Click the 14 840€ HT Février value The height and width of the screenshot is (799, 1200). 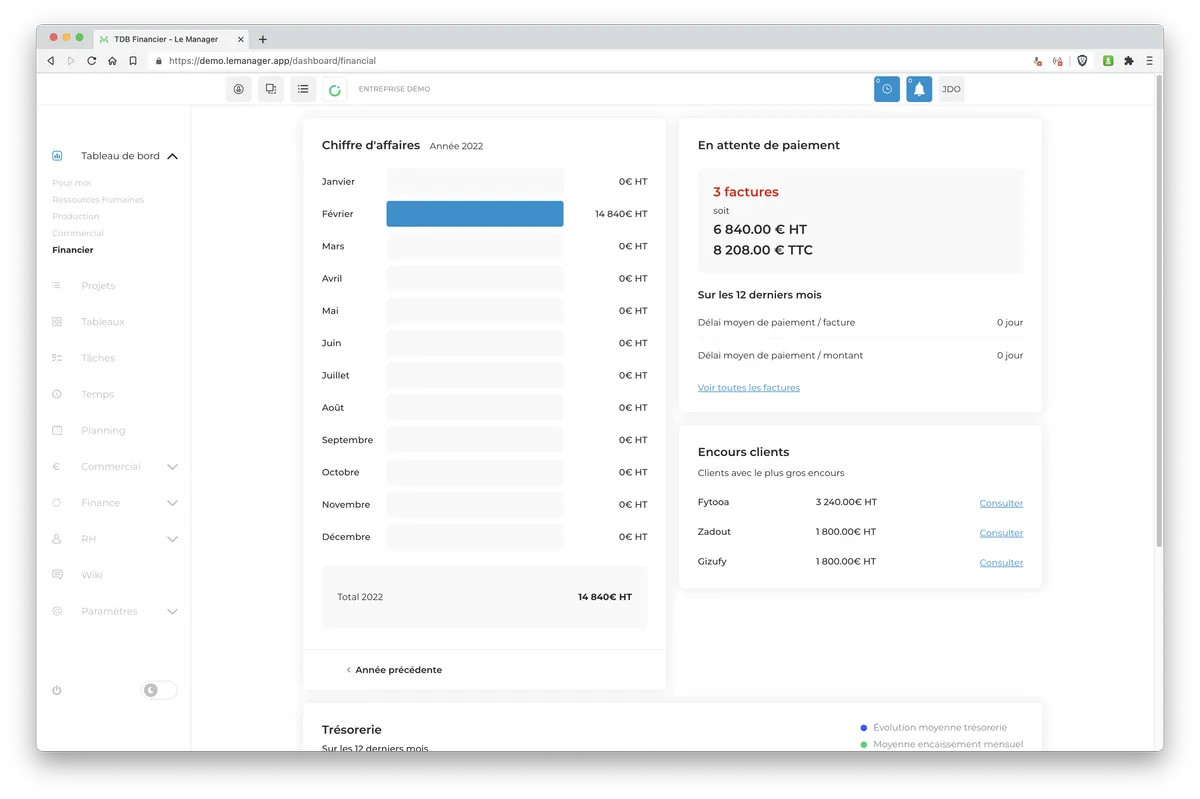[x=621, y=214]
